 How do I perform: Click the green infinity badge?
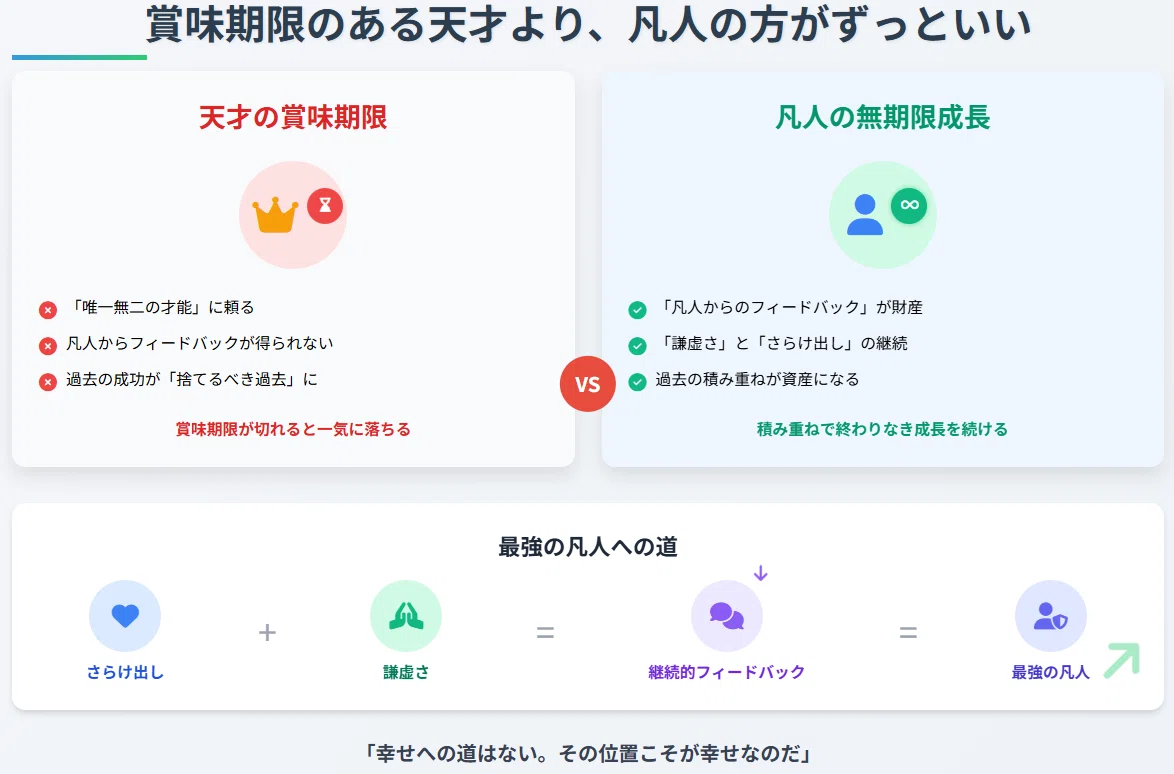click(x=909, y=205)
